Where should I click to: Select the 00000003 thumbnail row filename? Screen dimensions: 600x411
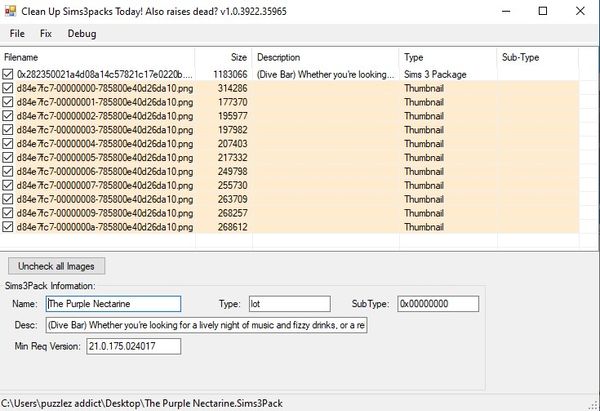tap(105, 130)
